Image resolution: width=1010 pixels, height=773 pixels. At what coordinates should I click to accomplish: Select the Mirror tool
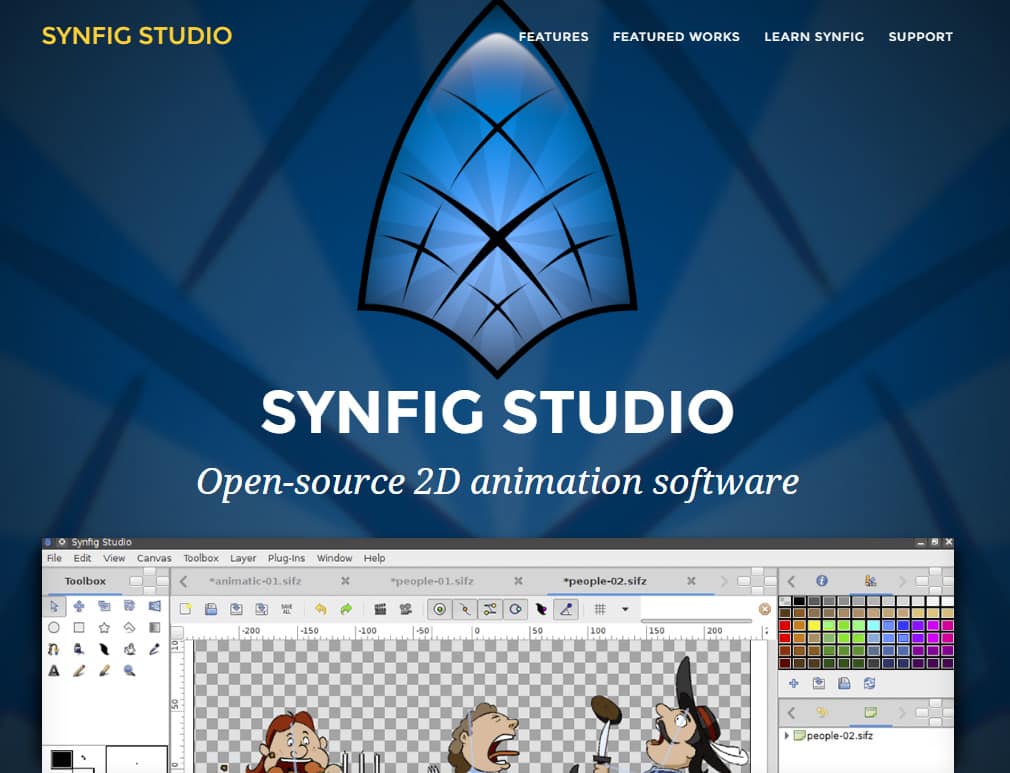155,606
